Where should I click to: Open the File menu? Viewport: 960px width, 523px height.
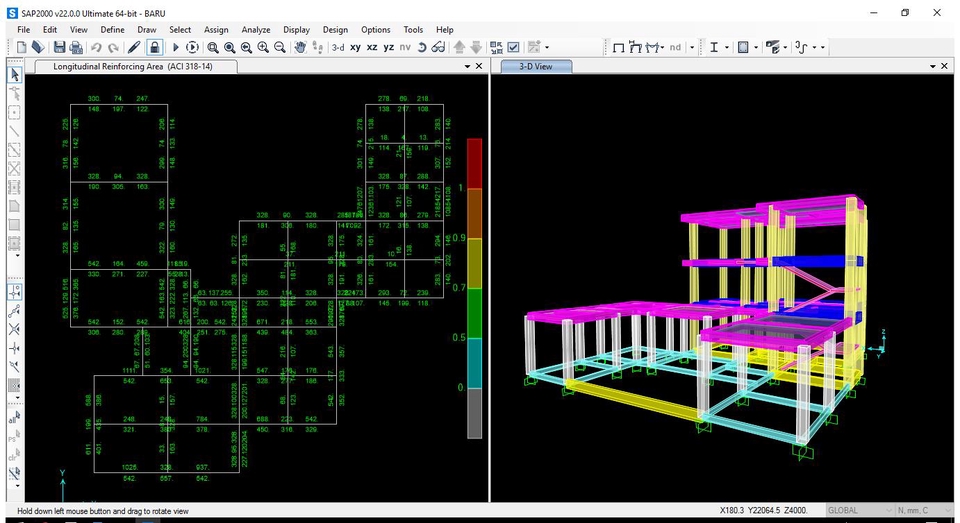[24, 29]
